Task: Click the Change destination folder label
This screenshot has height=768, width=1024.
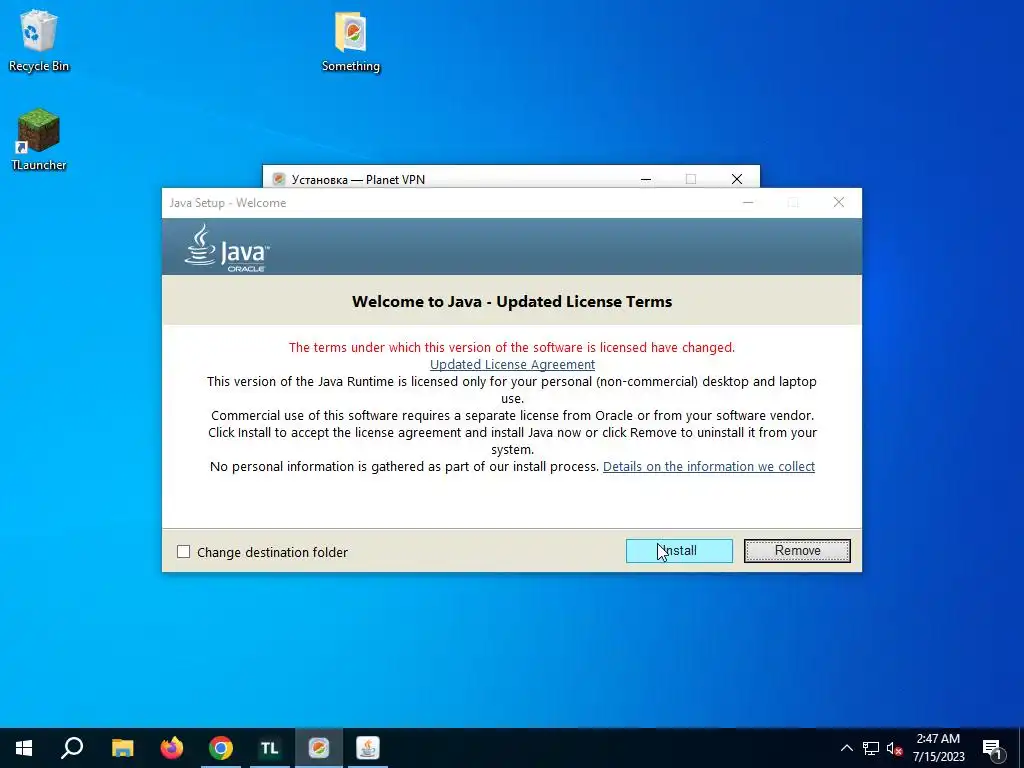Action: [x=272, y=552]
